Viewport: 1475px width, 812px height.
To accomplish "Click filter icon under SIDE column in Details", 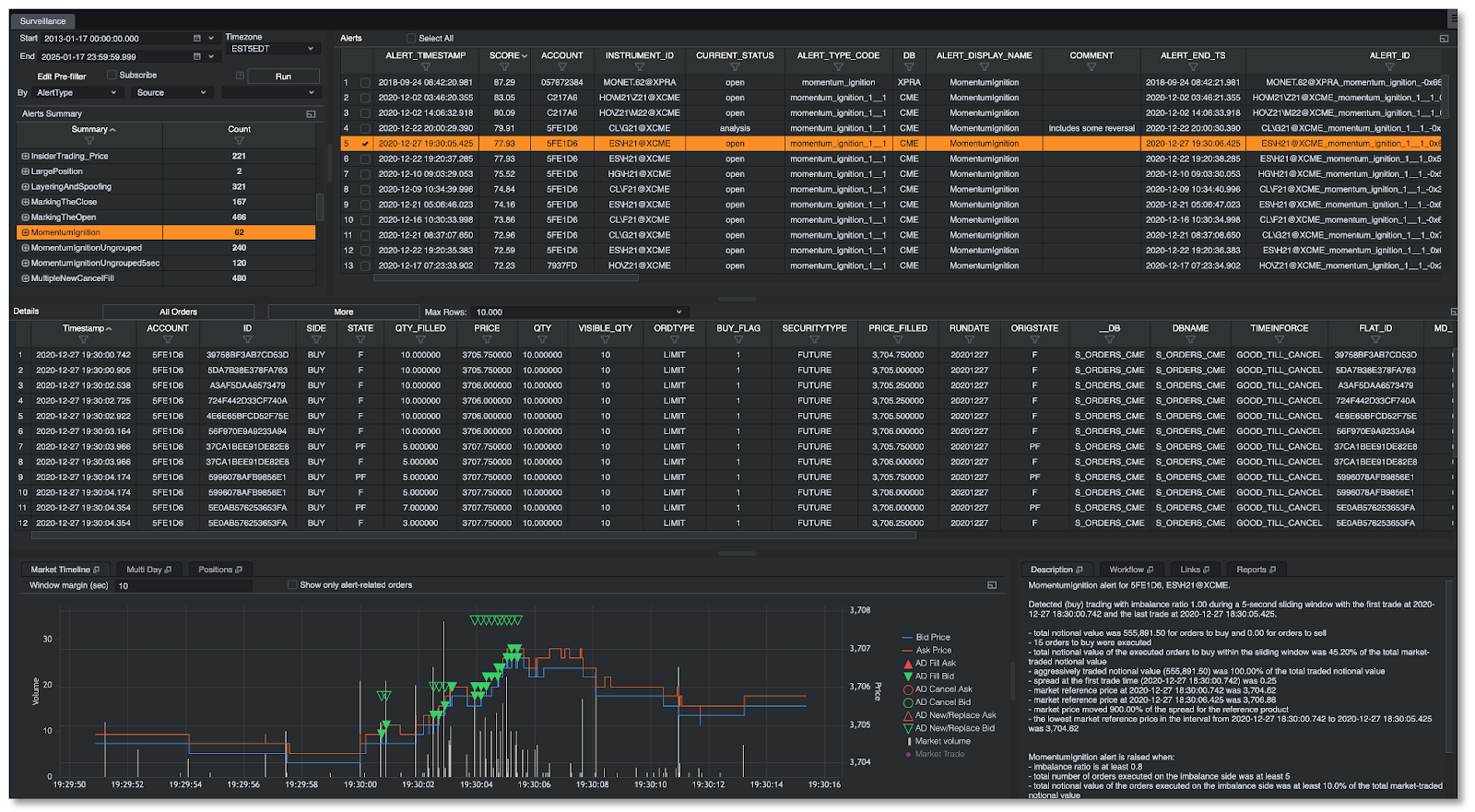I will click(316, 340).
